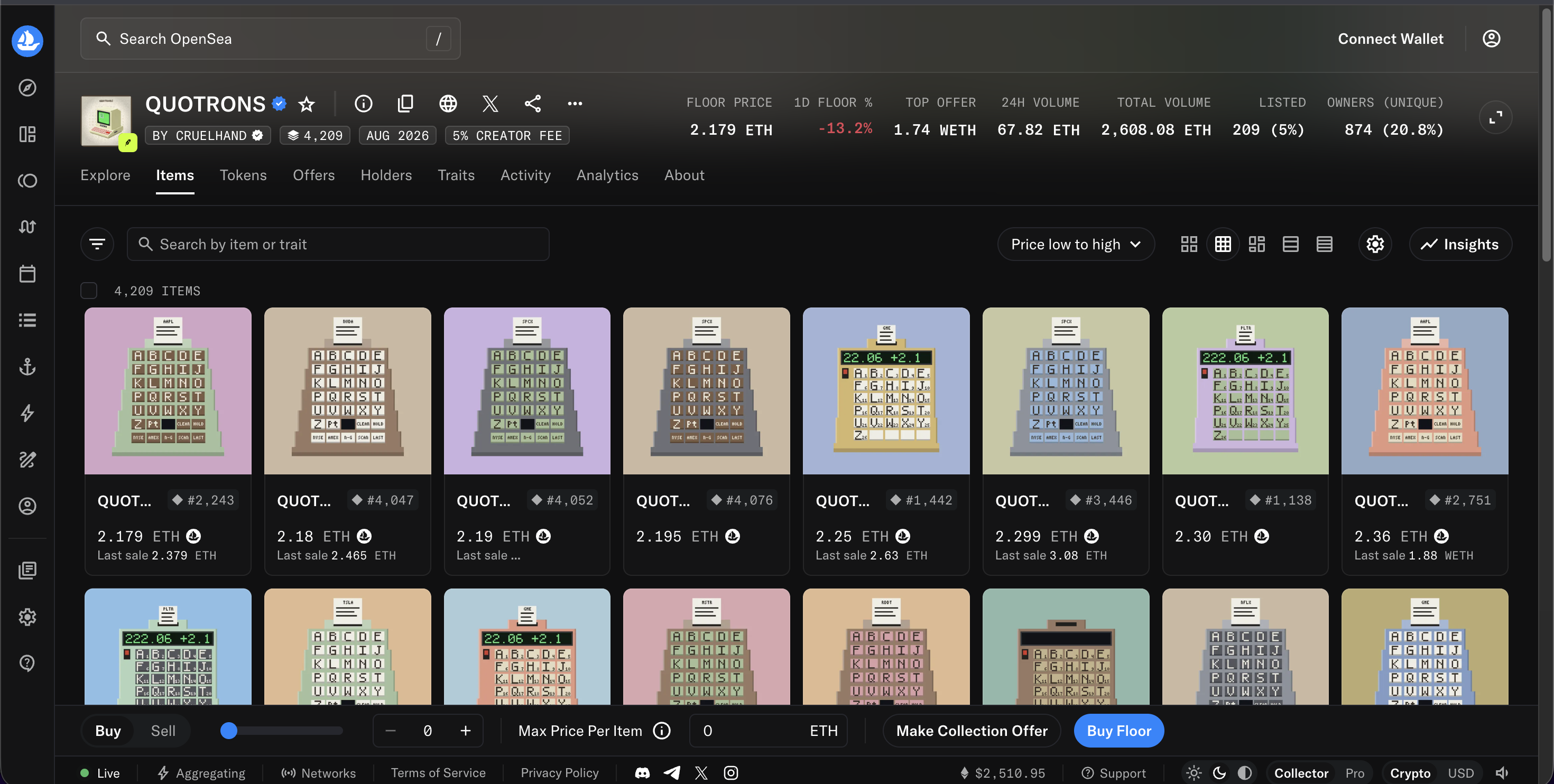The image size is (1554, 784).
Task: Click the Buy Floor button
Action: pos(1118,730)
